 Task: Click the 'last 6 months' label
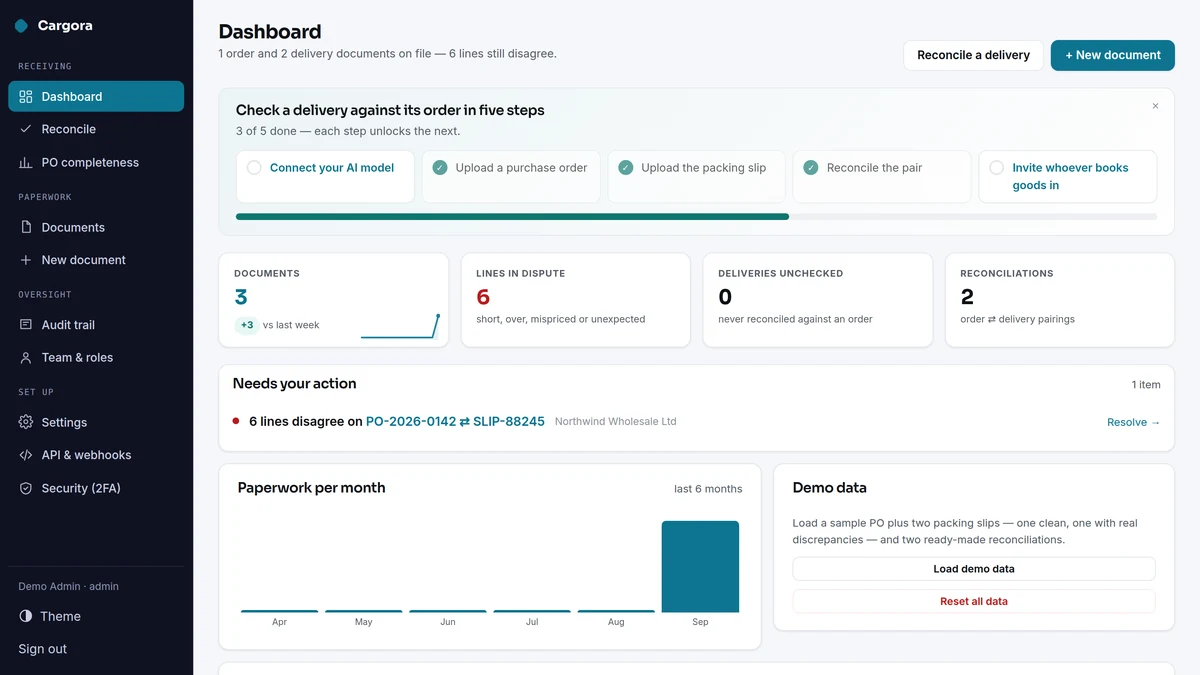pyautogui.click(x=708, y=489)
